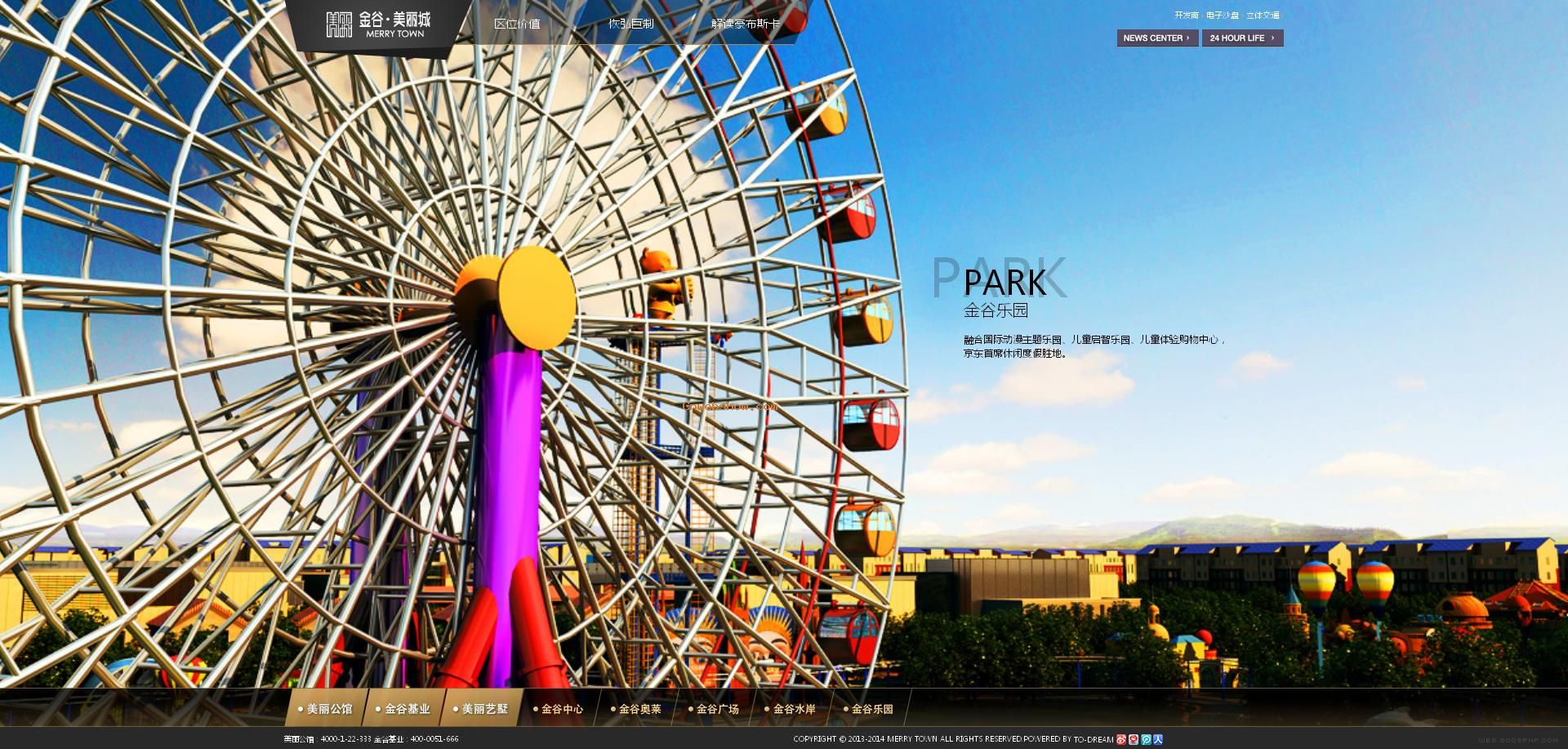Click the Sina Weibo share icon

point(1121,739)
